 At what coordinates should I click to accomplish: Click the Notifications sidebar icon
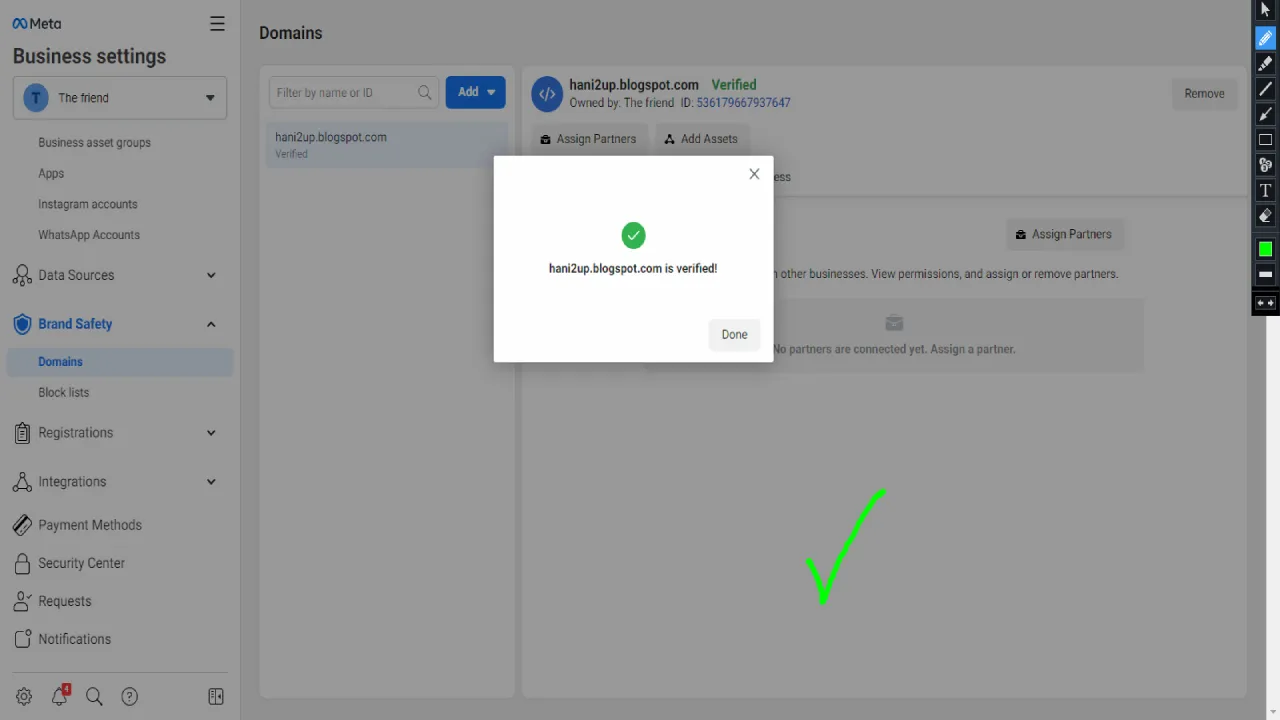point(22,639)
